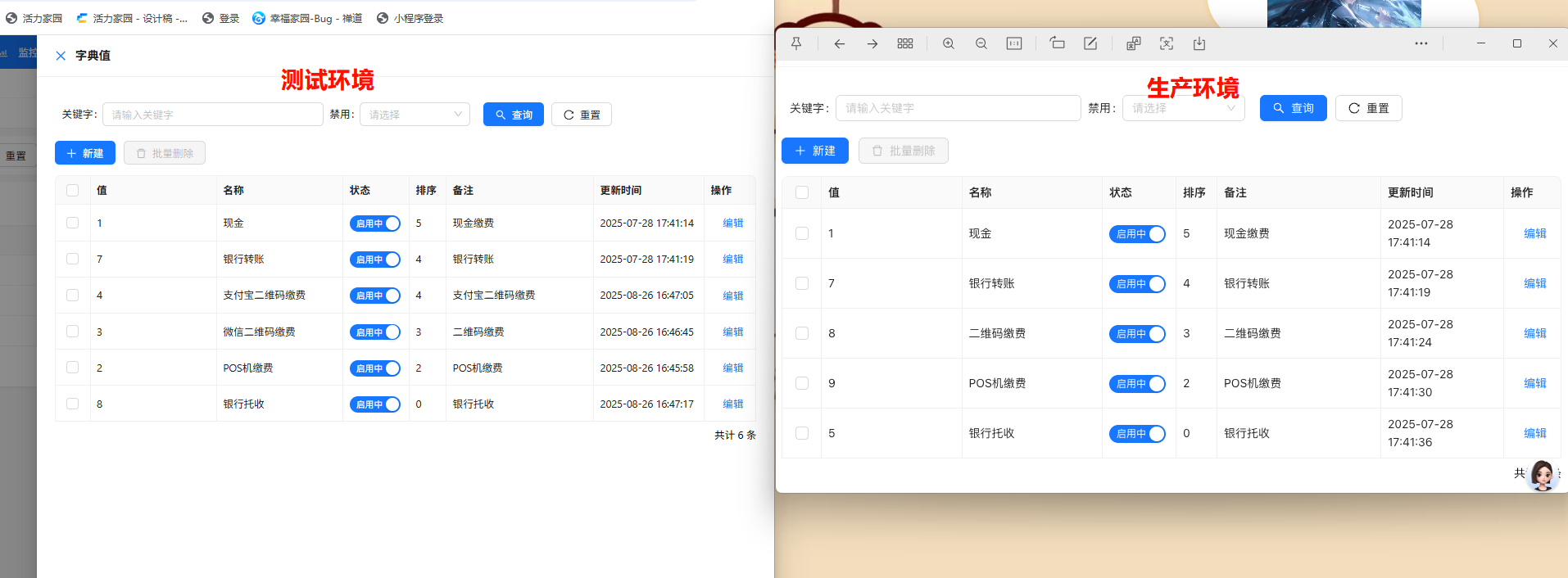Zoom in on the viewer image
The image size is (1568, 578).
point(949,43)
